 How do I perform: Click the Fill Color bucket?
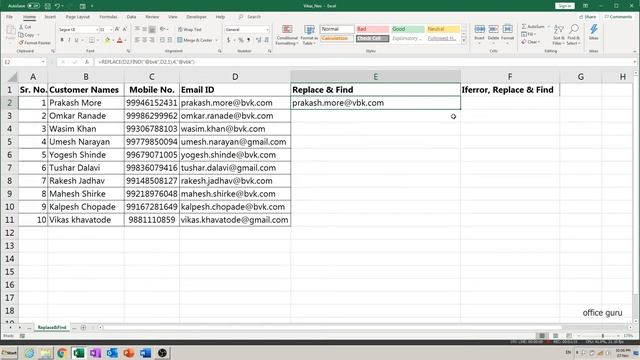coord(107,40)
